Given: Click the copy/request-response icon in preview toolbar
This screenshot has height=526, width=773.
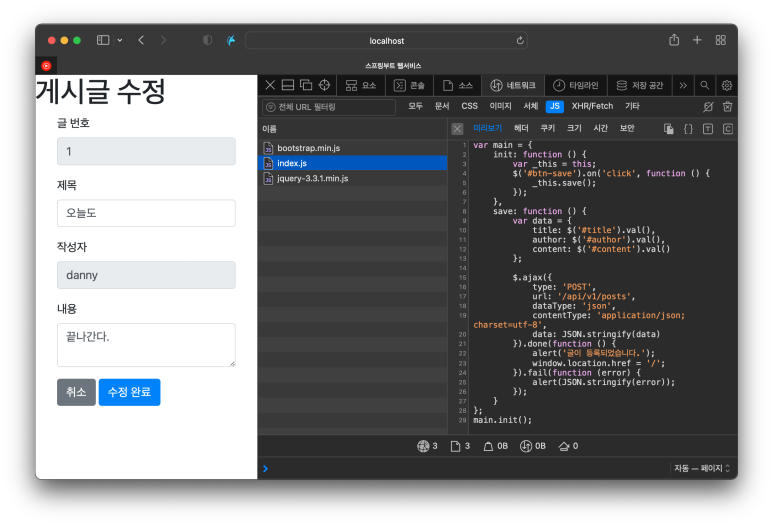Looking at the screenshot, I should coord(668,129).
